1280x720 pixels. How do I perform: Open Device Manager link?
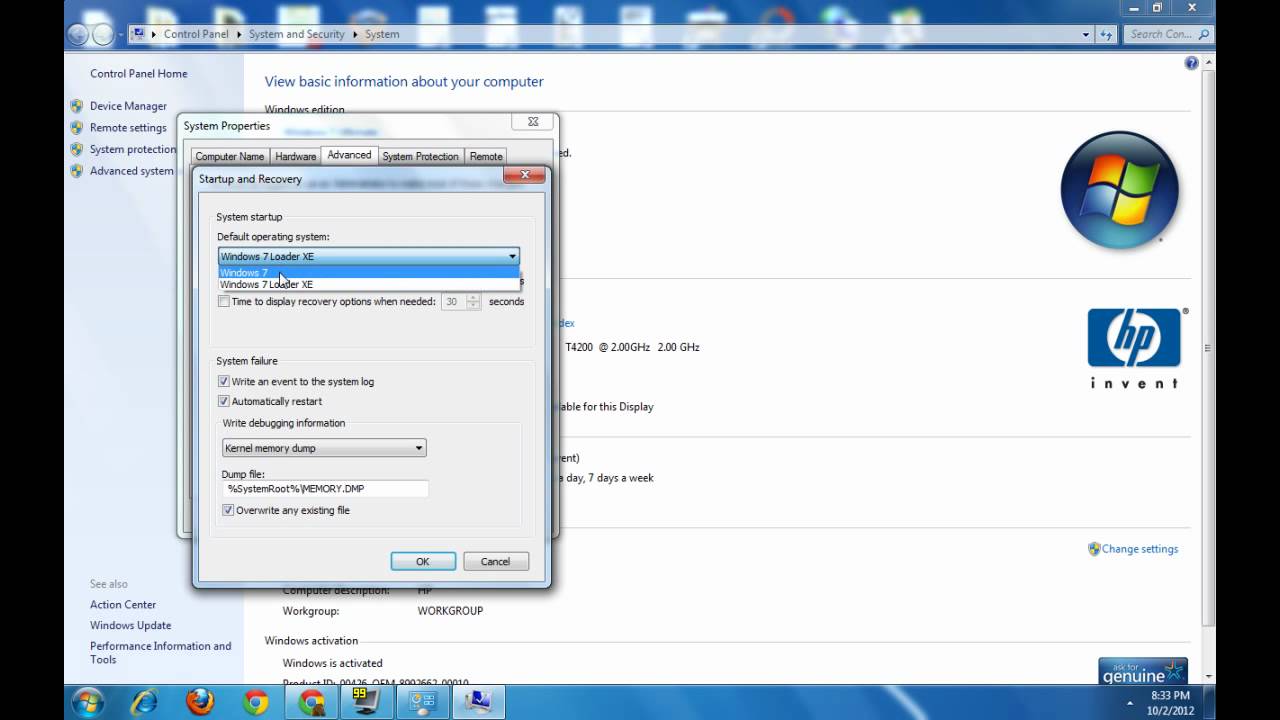128,106
